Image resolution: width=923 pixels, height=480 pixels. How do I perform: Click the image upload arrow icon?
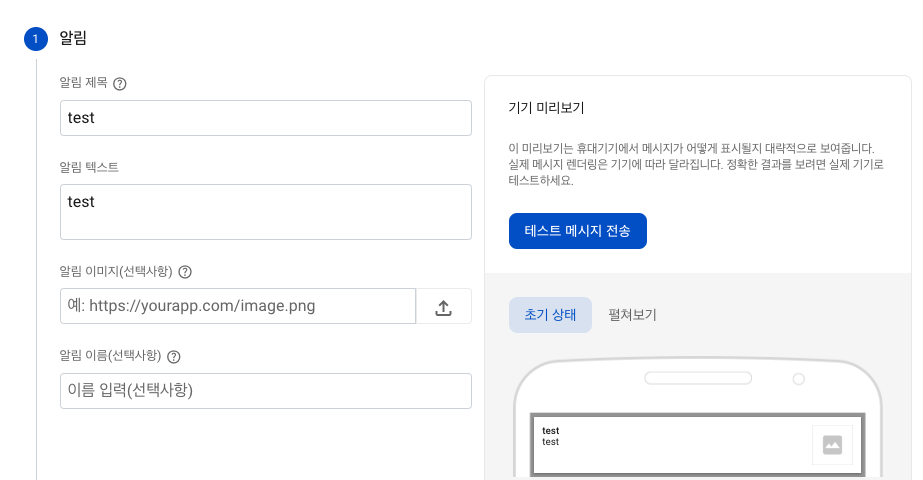pyautogui.click(x=443, y=307)
